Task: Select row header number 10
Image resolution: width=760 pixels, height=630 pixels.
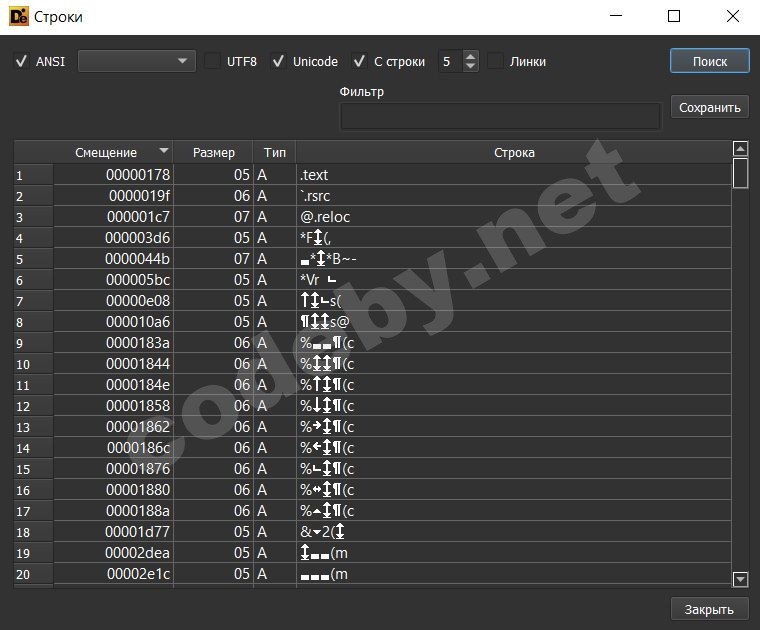Action: [33, 363]
